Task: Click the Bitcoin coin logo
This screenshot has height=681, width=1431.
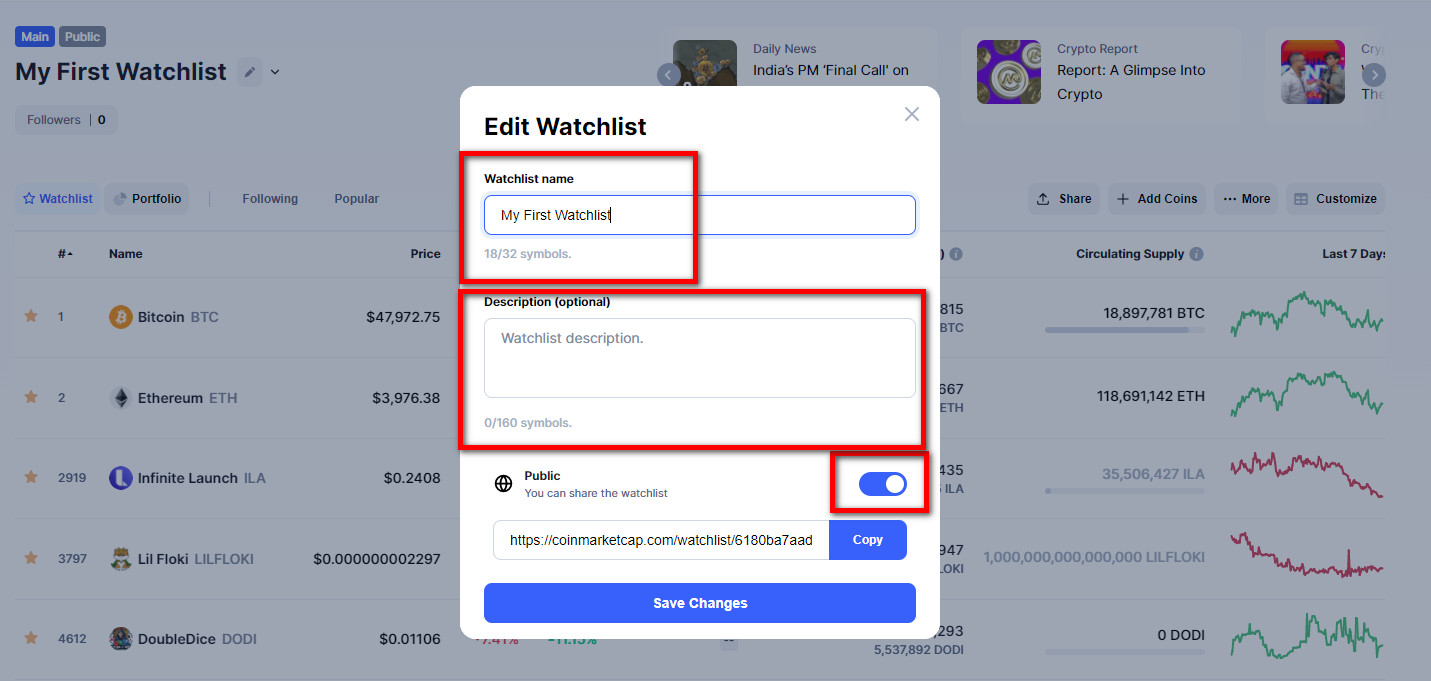Action: tap(120, 317)
